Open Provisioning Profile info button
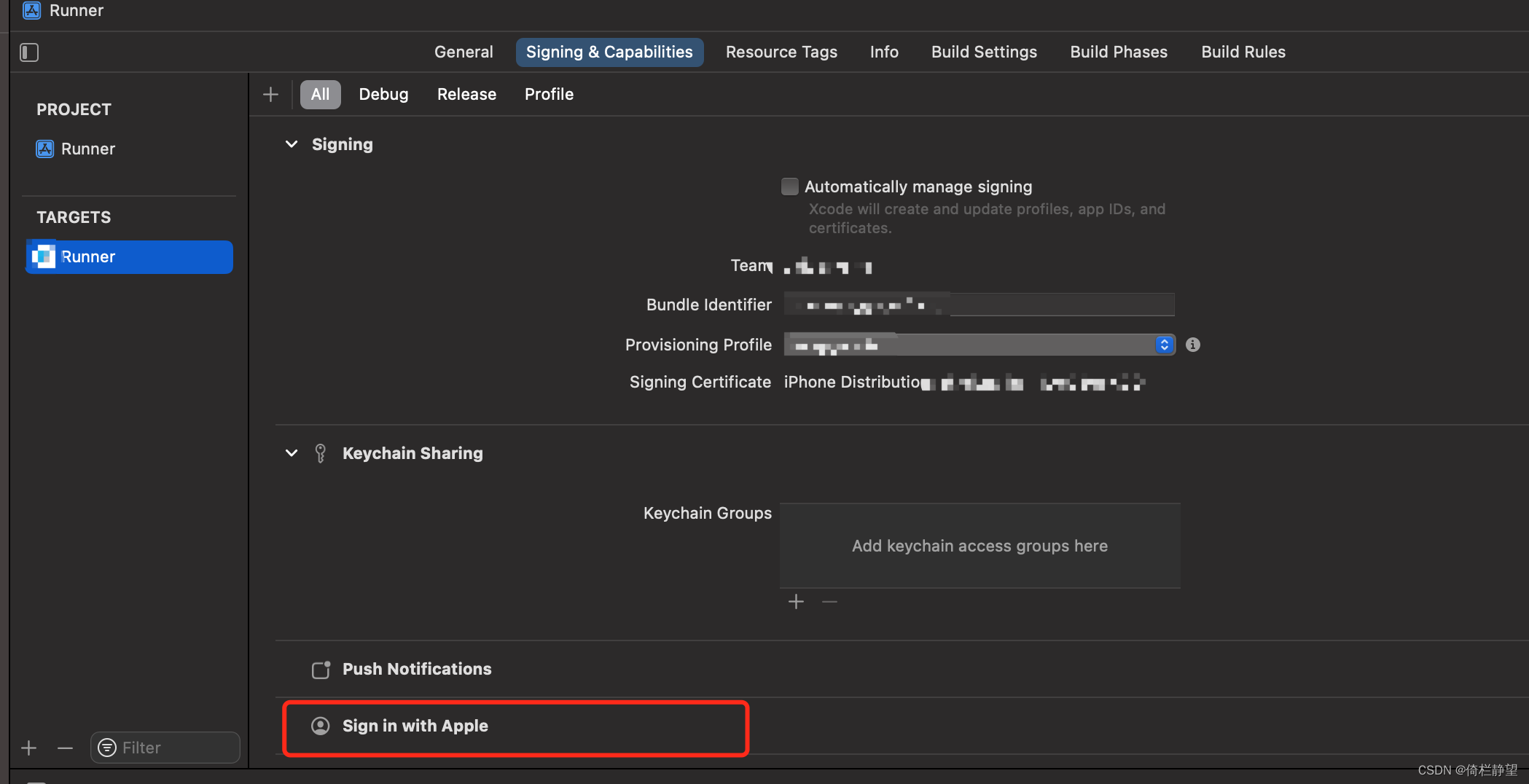 (1193, 345)
